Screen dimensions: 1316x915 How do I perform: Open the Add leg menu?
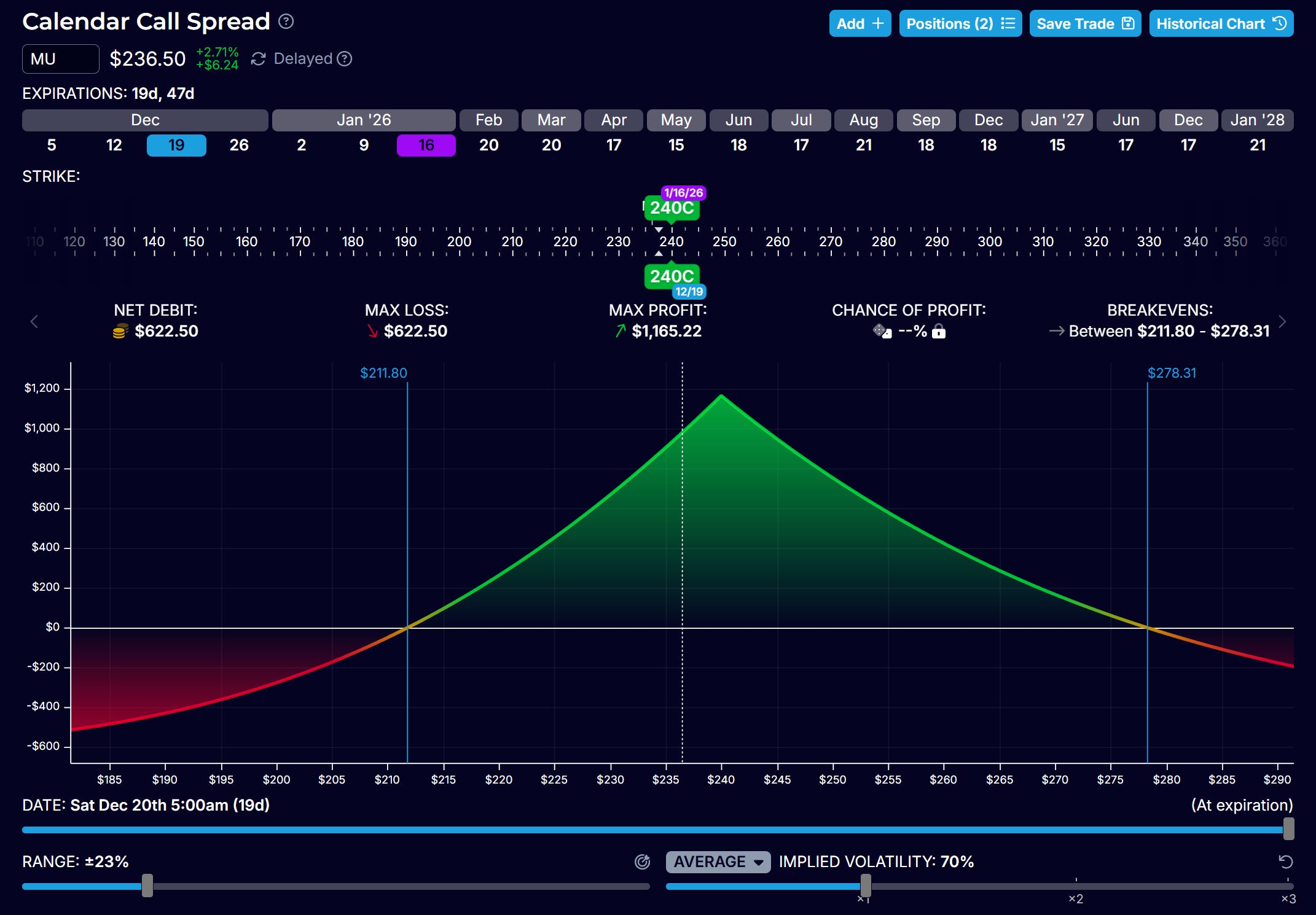click(860, 24)
